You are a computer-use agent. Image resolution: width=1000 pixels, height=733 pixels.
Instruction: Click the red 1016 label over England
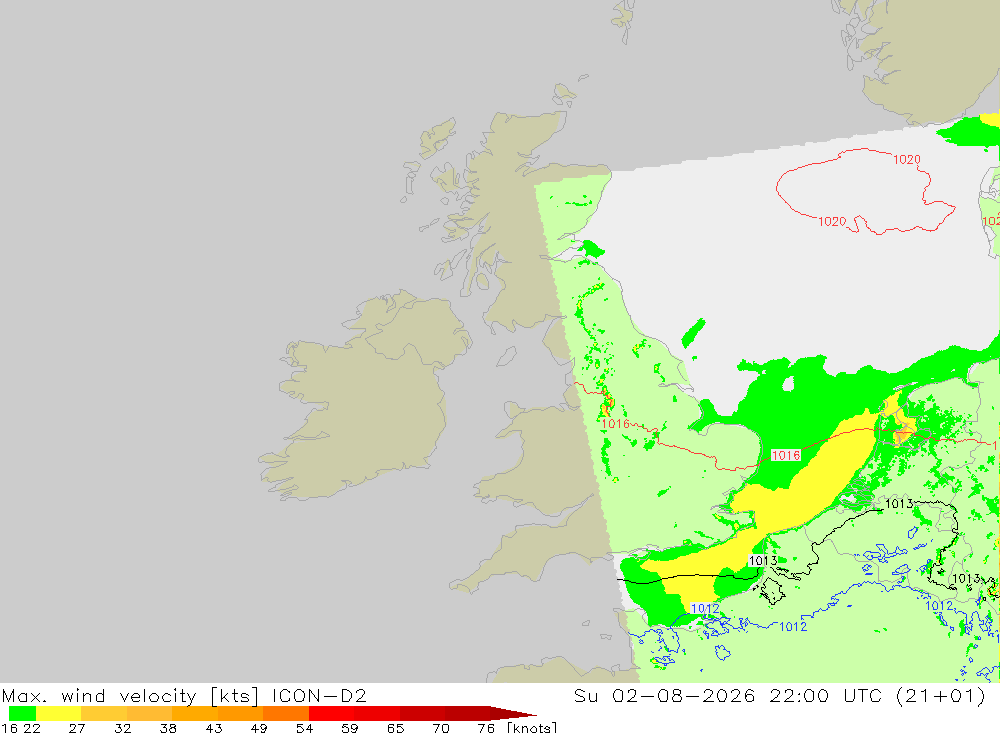pos(615,424)
